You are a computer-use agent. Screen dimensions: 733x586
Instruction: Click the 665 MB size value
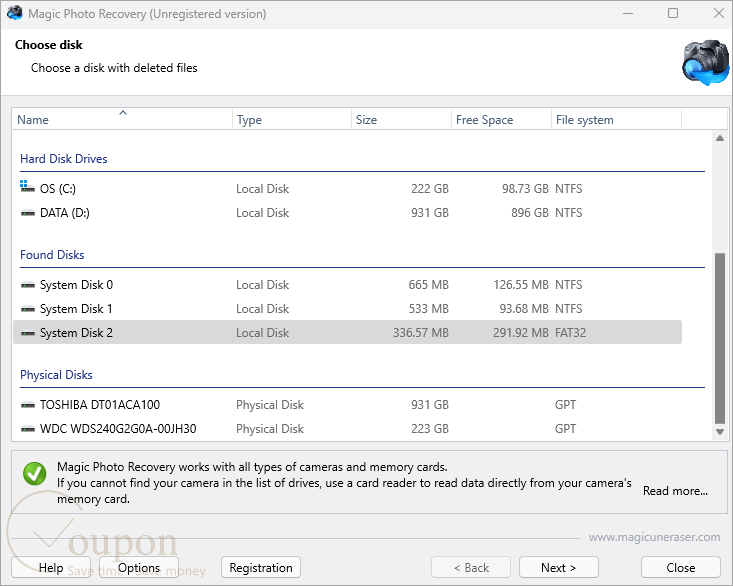tap(428, 285)
